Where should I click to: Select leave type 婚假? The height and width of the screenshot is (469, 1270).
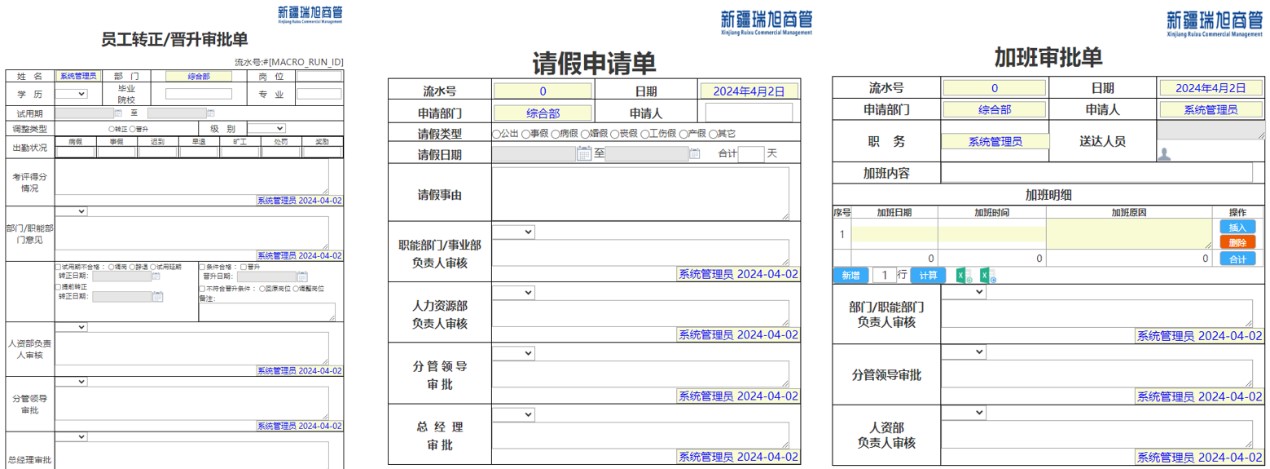coord(586,133)
